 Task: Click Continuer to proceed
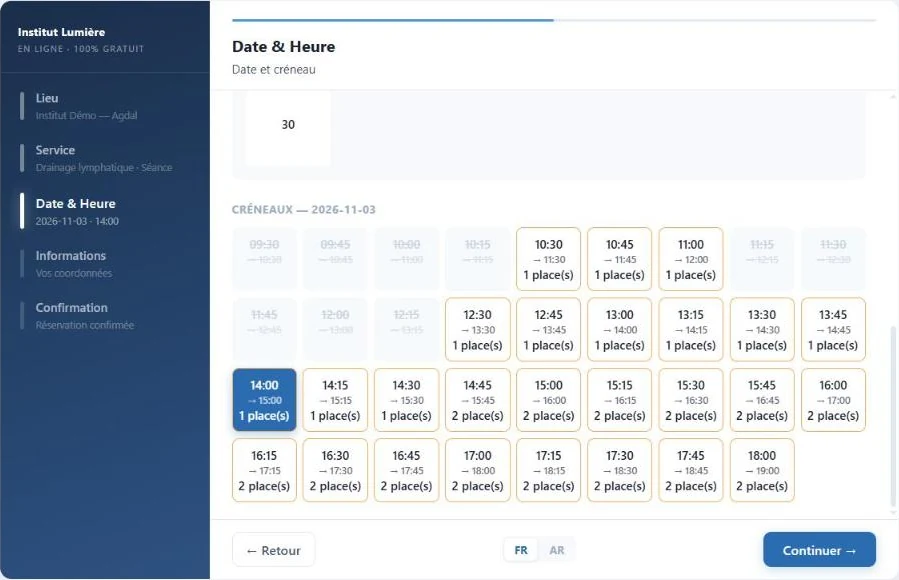point(819,550)
